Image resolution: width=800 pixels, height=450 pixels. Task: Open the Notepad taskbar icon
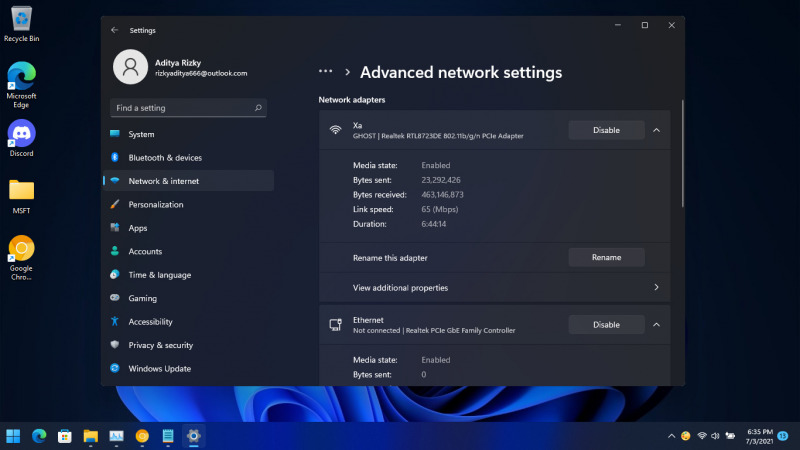[x=168, y=436]
